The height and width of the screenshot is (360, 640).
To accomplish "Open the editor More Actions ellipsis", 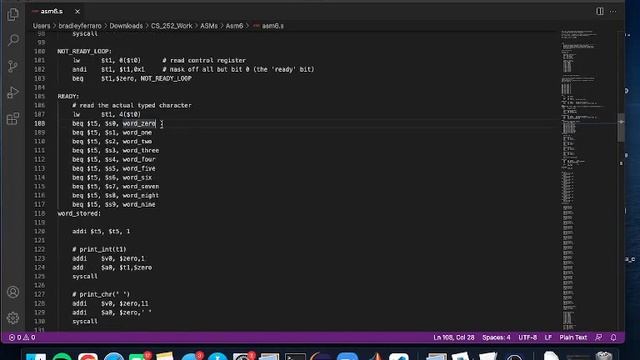I will pyautogui.click(x=613, y=11).
